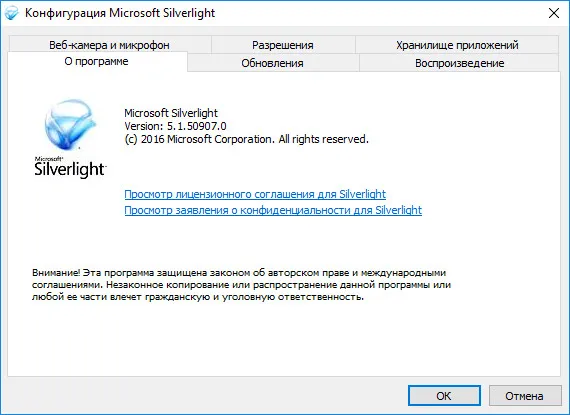Viewport: 570px width, 415px height.
Task: Click the 2016 Microsoft Corporation copyright line
Action: pyautogui.click(x=246, y=139)
